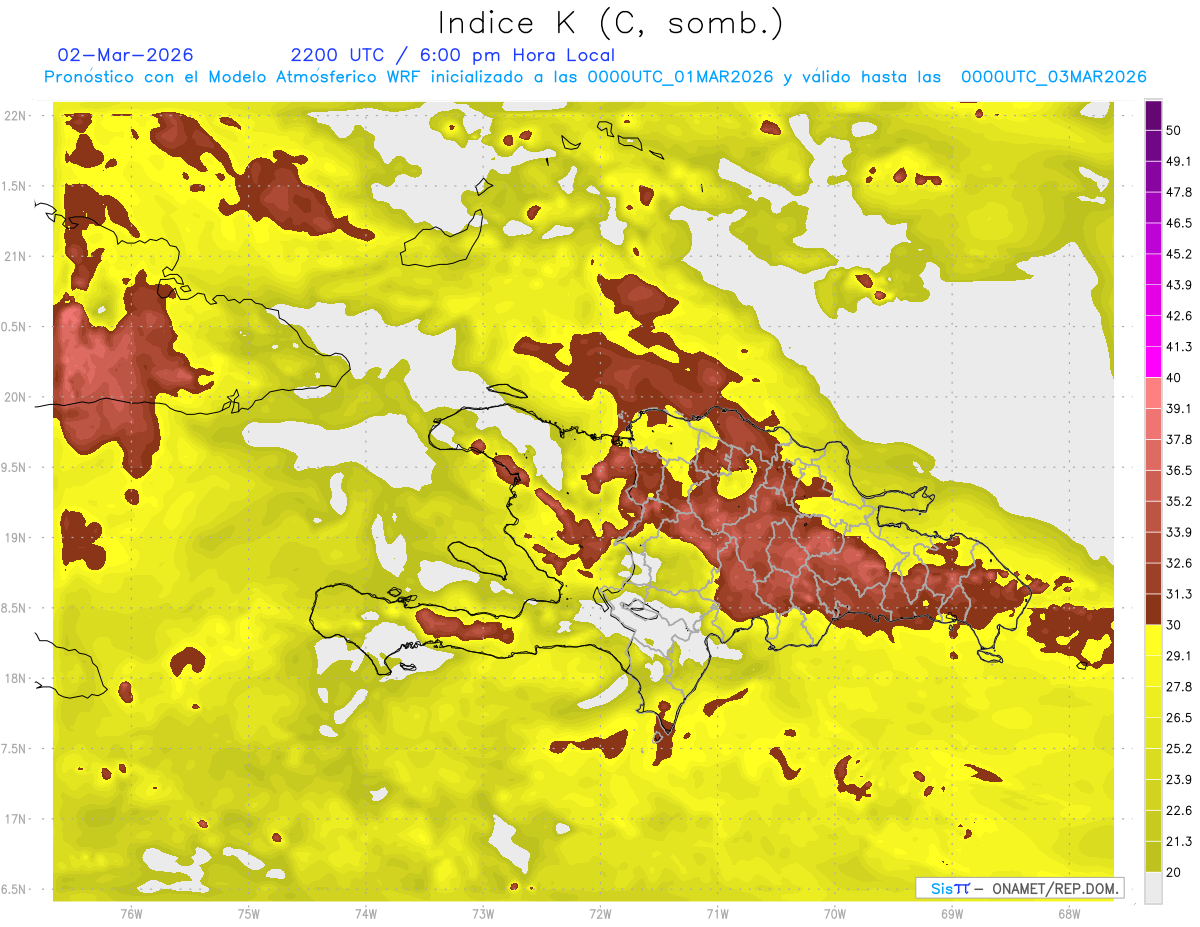This screenshot has width=1200, height=927.
Task: Click the '72W' longitude label
Action: coord(600,914)
